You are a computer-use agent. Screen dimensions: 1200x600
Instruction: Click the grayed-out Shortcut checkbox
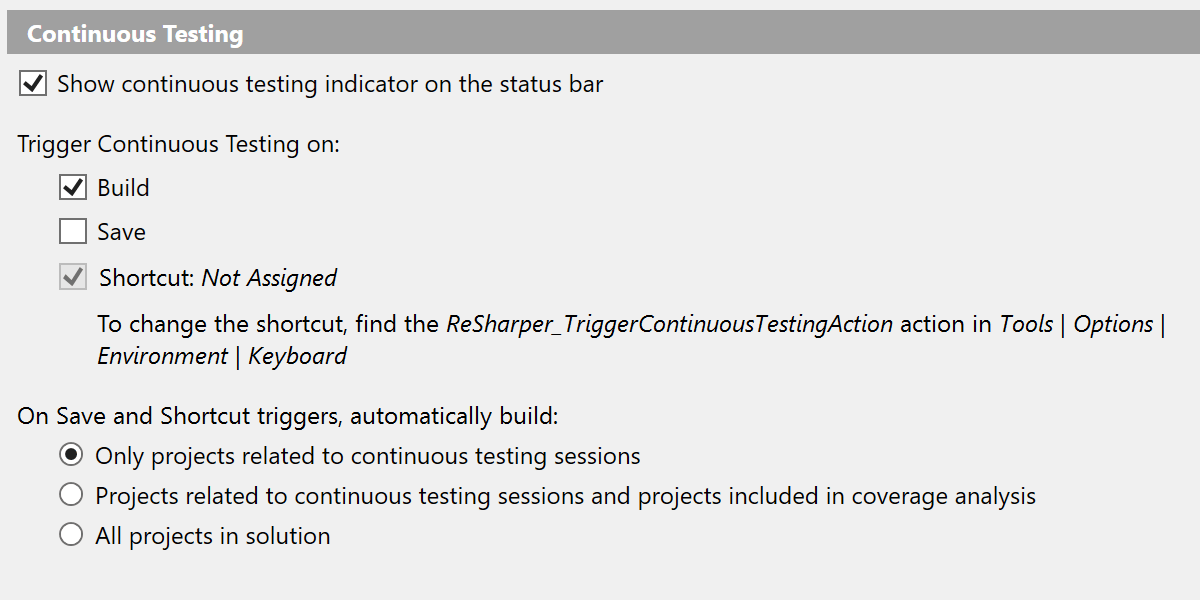coord(73,278)
